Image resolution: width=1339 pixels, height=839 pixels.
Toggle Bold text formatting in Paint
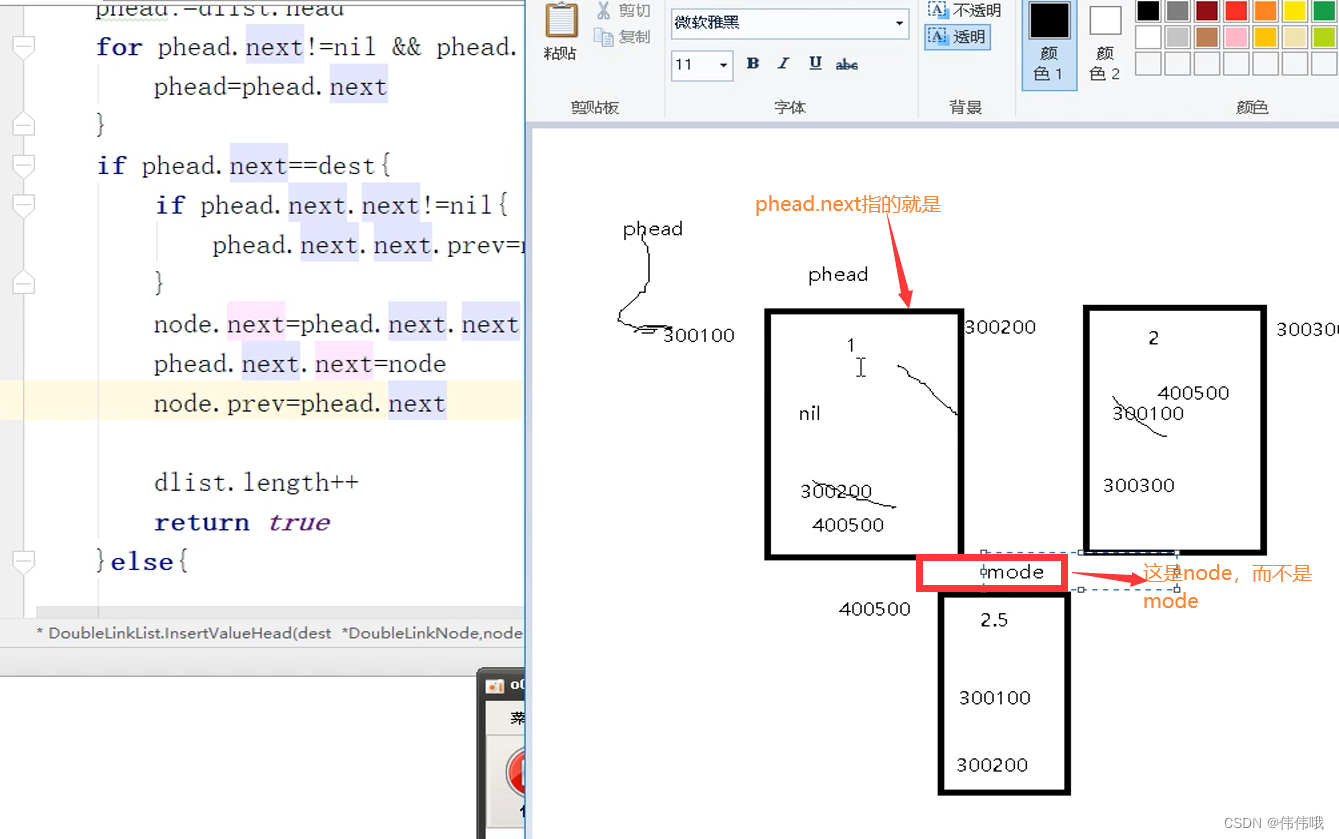coord(753,64)
